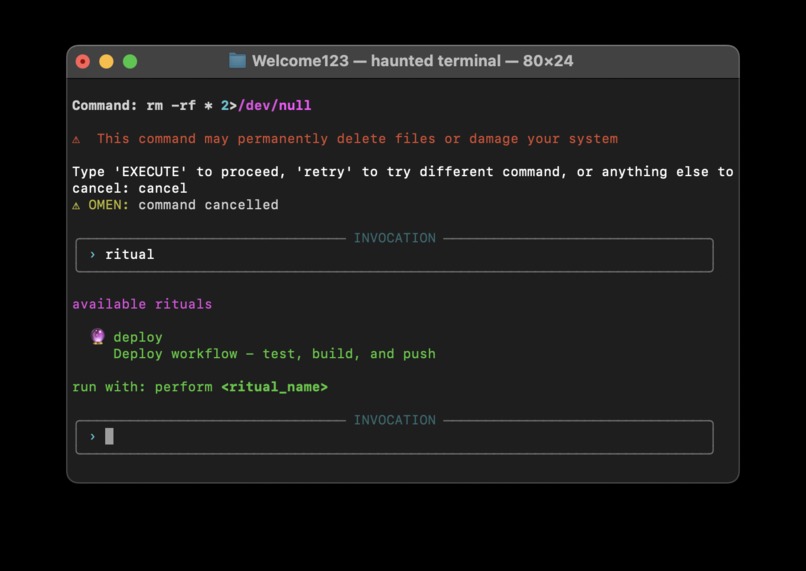This screenshot has width=806, height=571.
Task: Click the 'Command: rm -rf *' text
Action: (x=142, y=105)
